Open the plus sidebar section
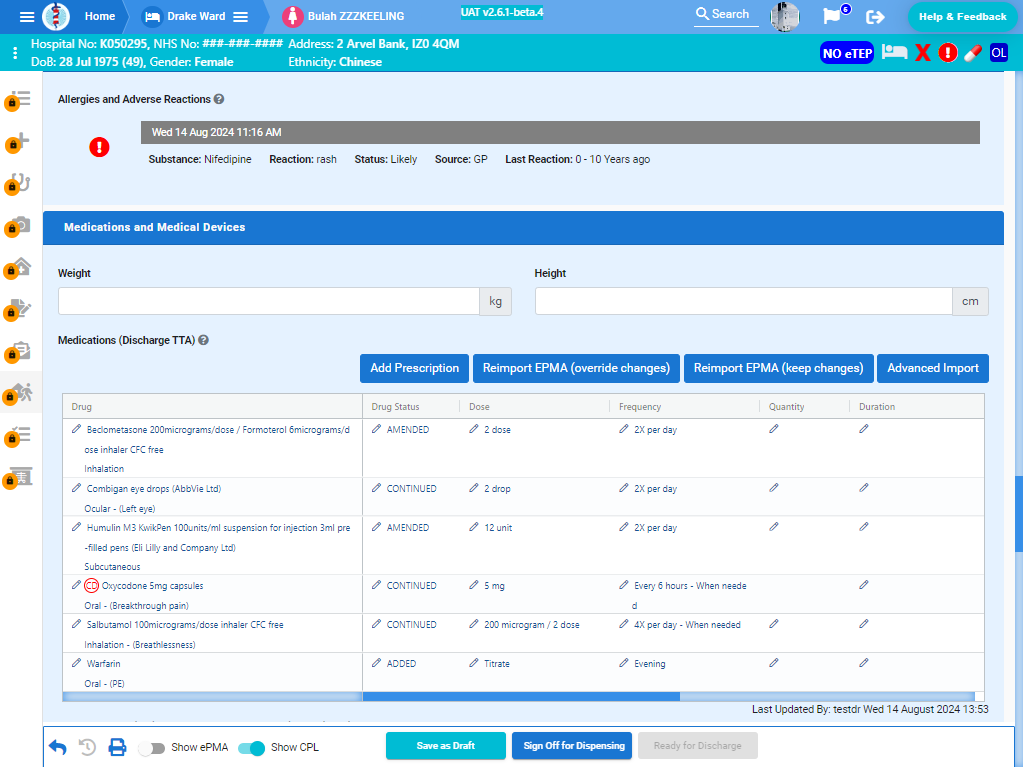 (x=18, y=142)
